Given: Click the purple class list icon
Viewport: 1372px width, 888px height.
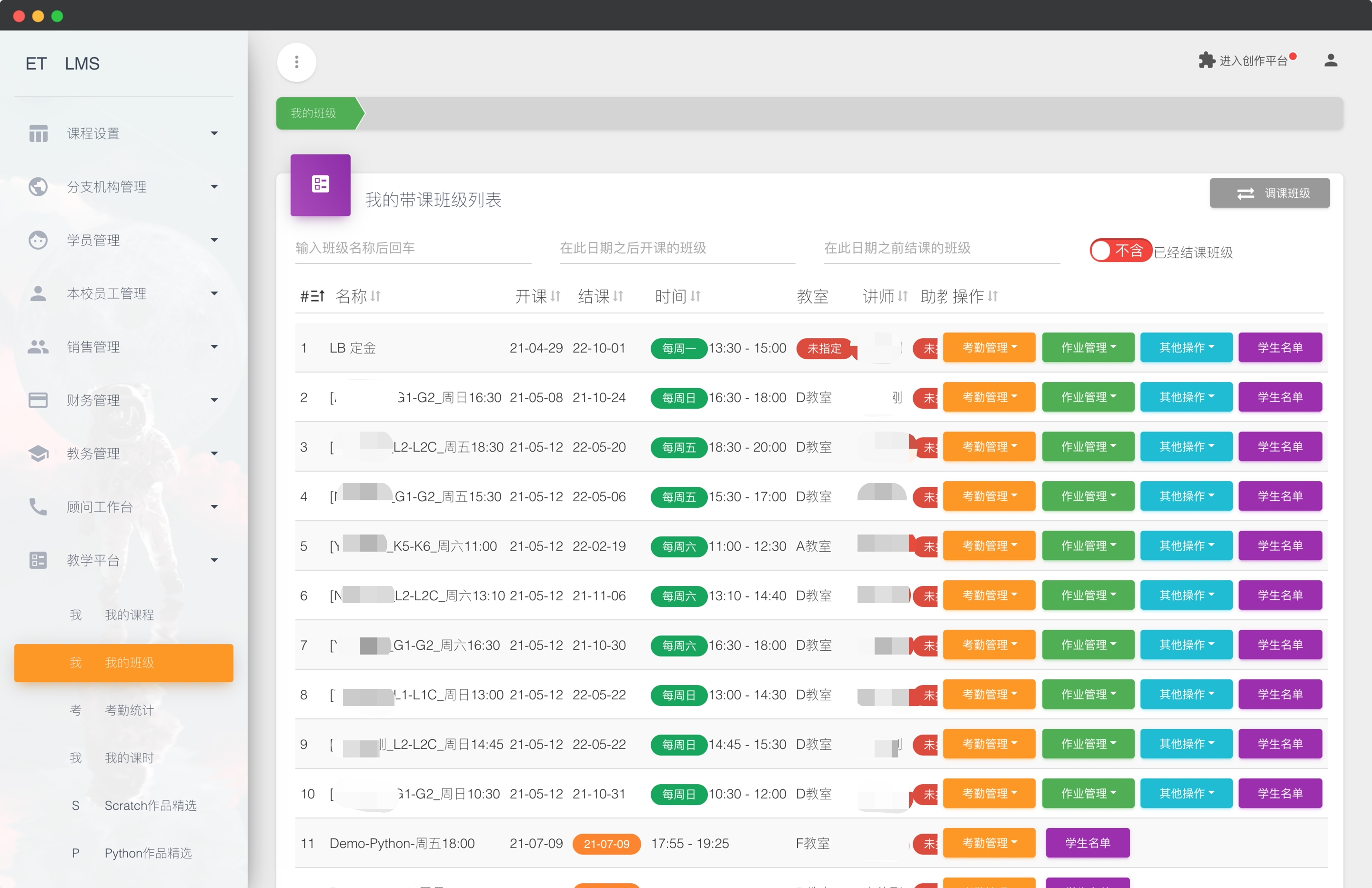Looking at the screenshot, I should [x=320, y=184].
